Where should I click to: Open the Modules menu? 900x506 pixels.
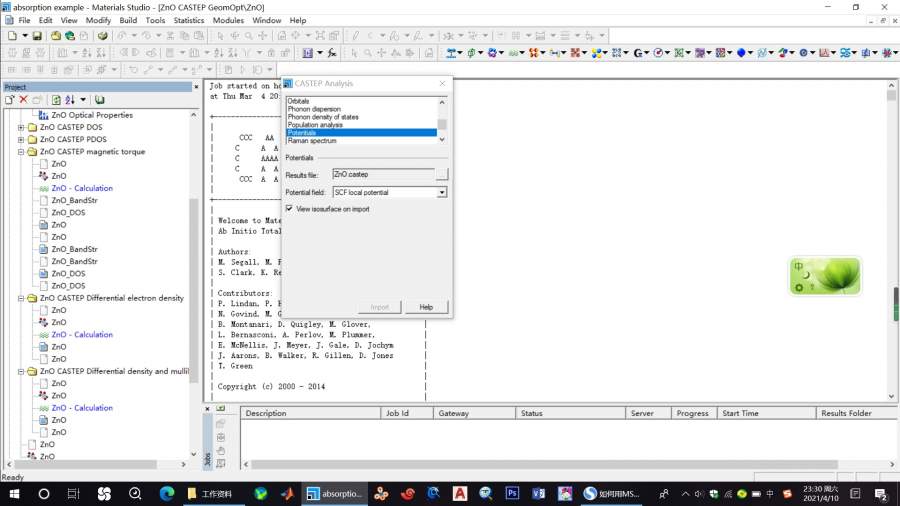coord(228,20)
